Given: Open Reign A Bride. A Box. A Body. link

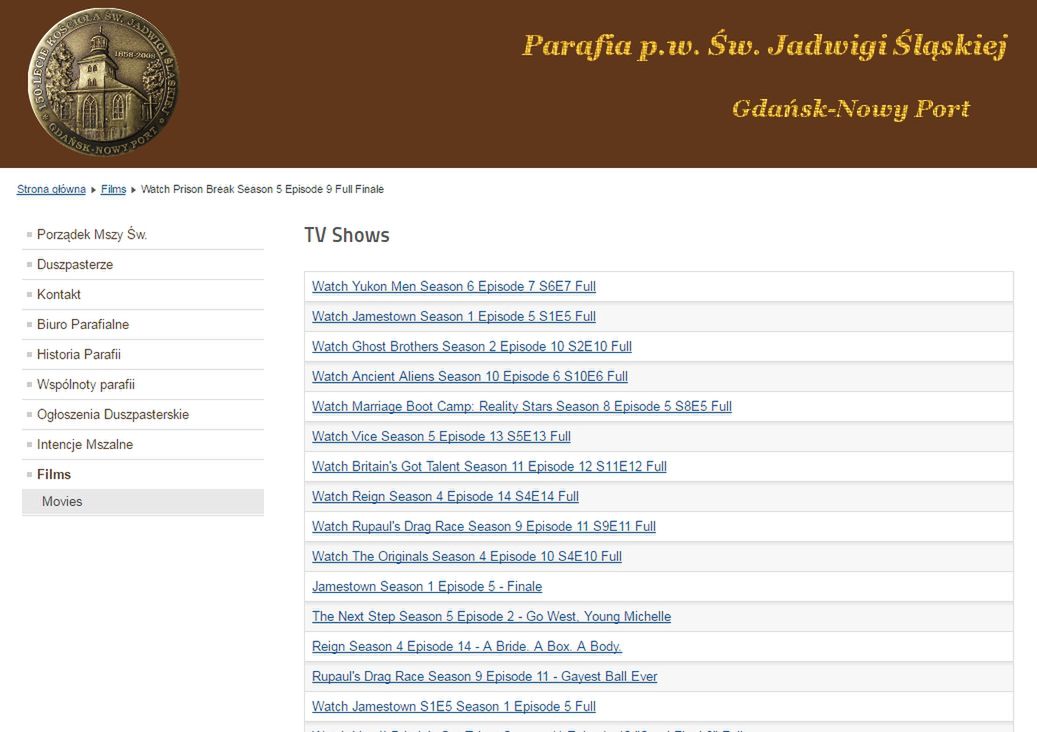Looking at the screenshot, I should (x=467, y=646).
